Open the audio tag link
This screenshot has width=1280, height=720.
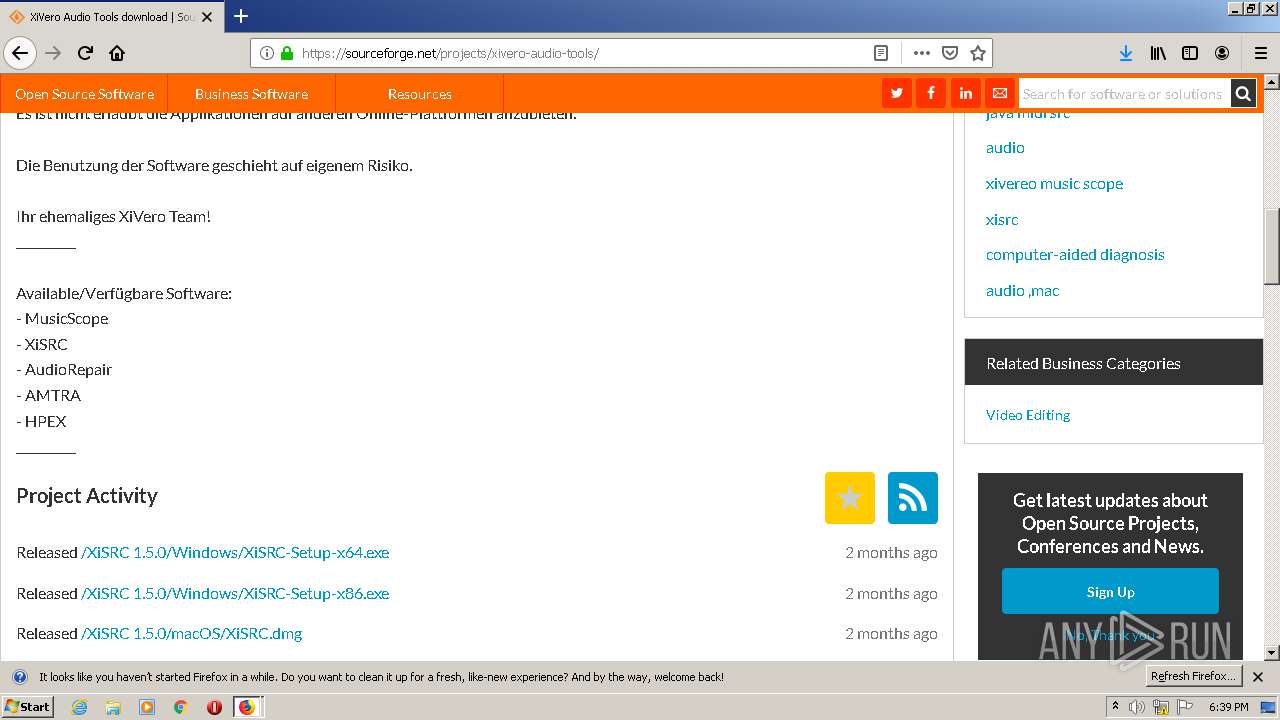click(1005, 147)
